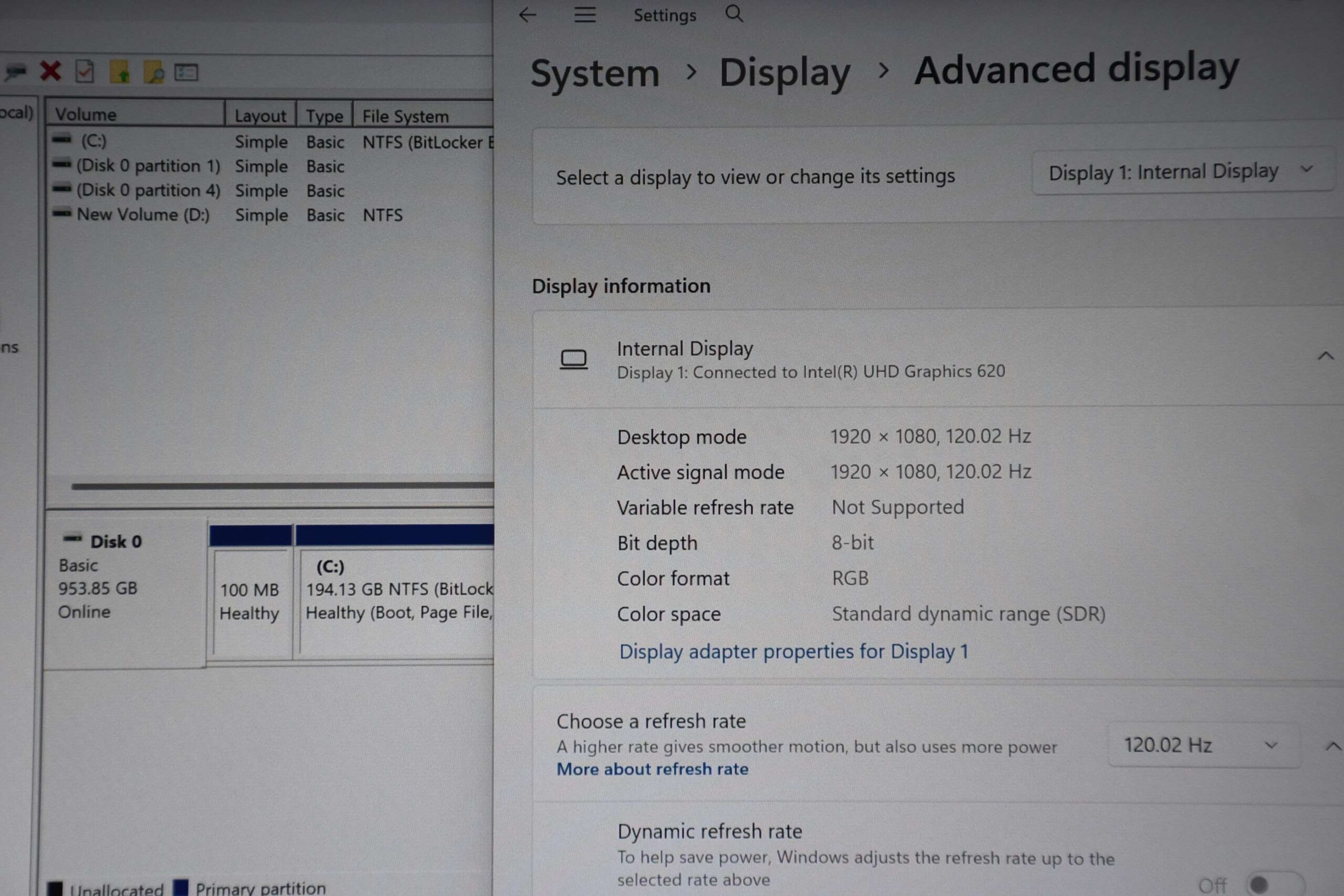Click the horizontal scrollbar in the volume list

(282, 486)
